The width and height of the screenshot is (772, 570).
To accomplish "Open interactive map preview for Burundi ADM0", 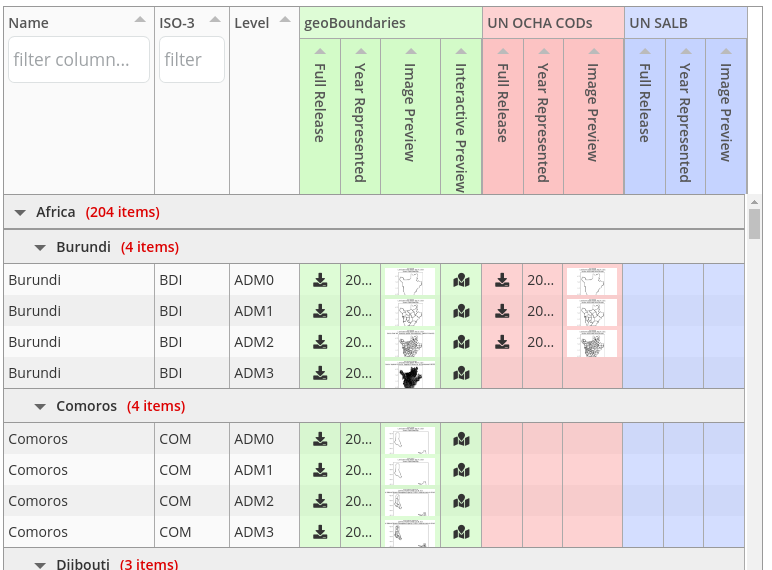I will [461, 280].
